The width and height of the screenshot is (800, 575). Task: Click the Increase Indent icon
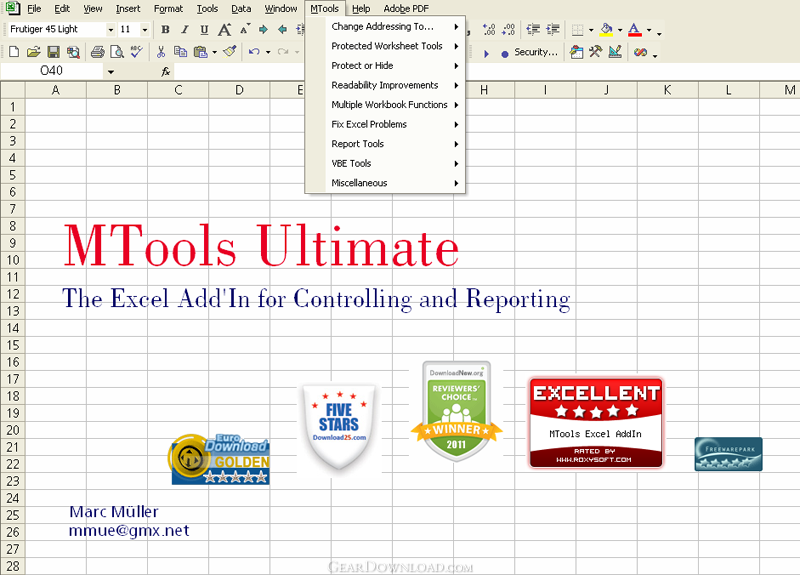click(553, 30)
